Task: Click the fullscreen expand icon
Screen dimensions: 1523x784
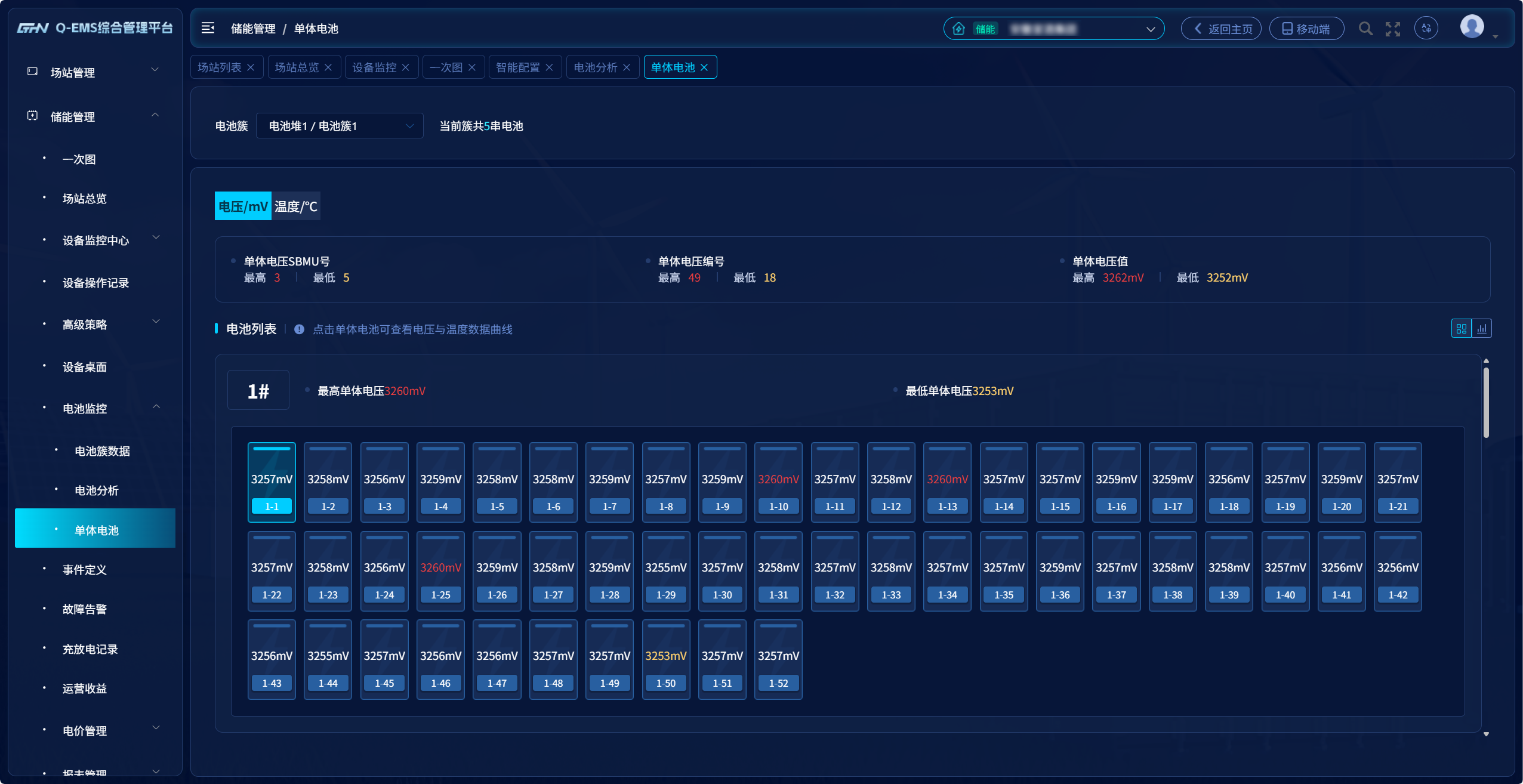Action: (x=1393, y=28)
